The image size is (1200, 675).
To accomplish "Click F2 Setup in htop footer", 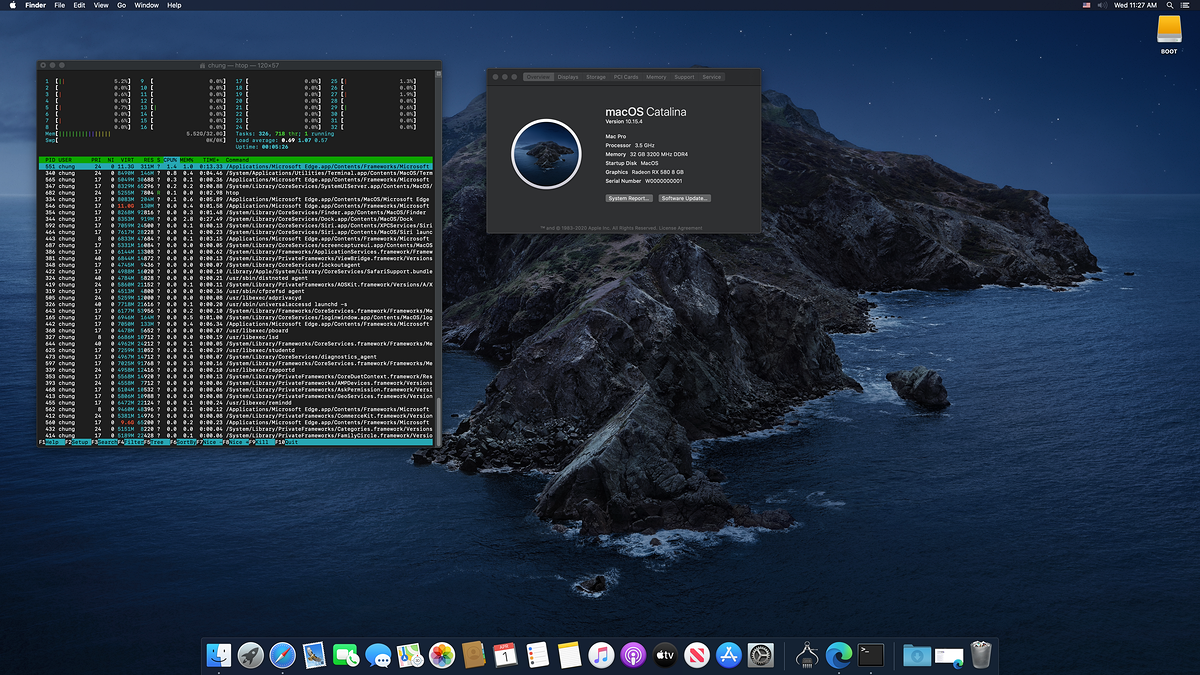I will [x=80, y=441].
